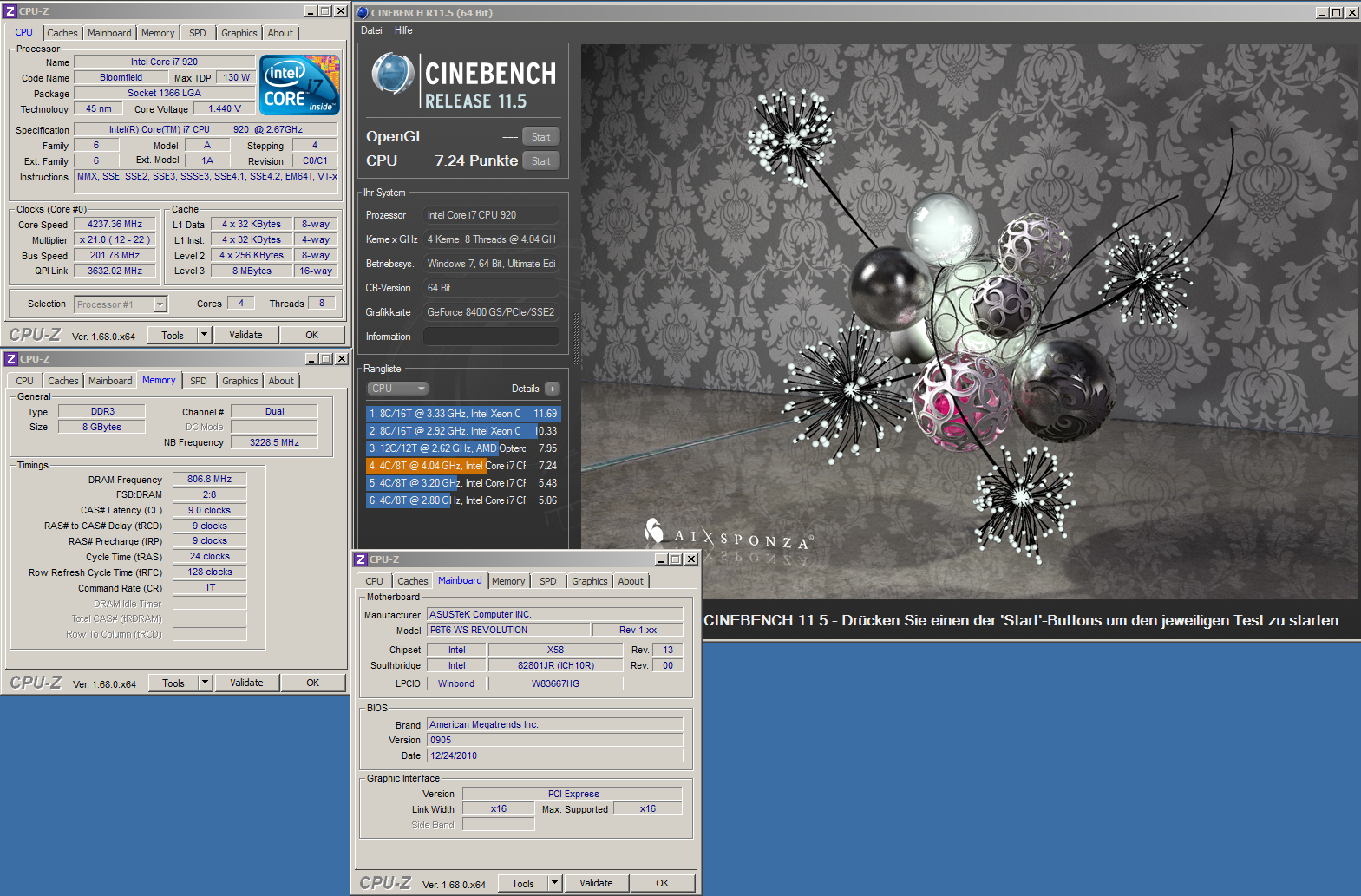Open Tools dropdown arrow in Mainboard CPU-Z window

point(555,883)
